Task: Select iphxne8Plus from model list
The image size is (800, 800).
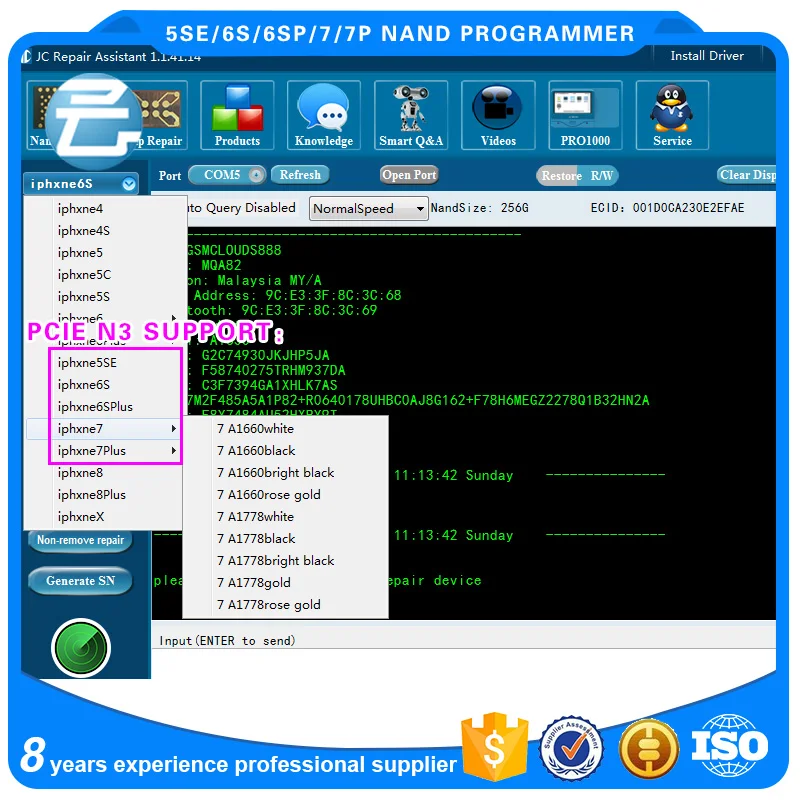Action: pos(105,495)
